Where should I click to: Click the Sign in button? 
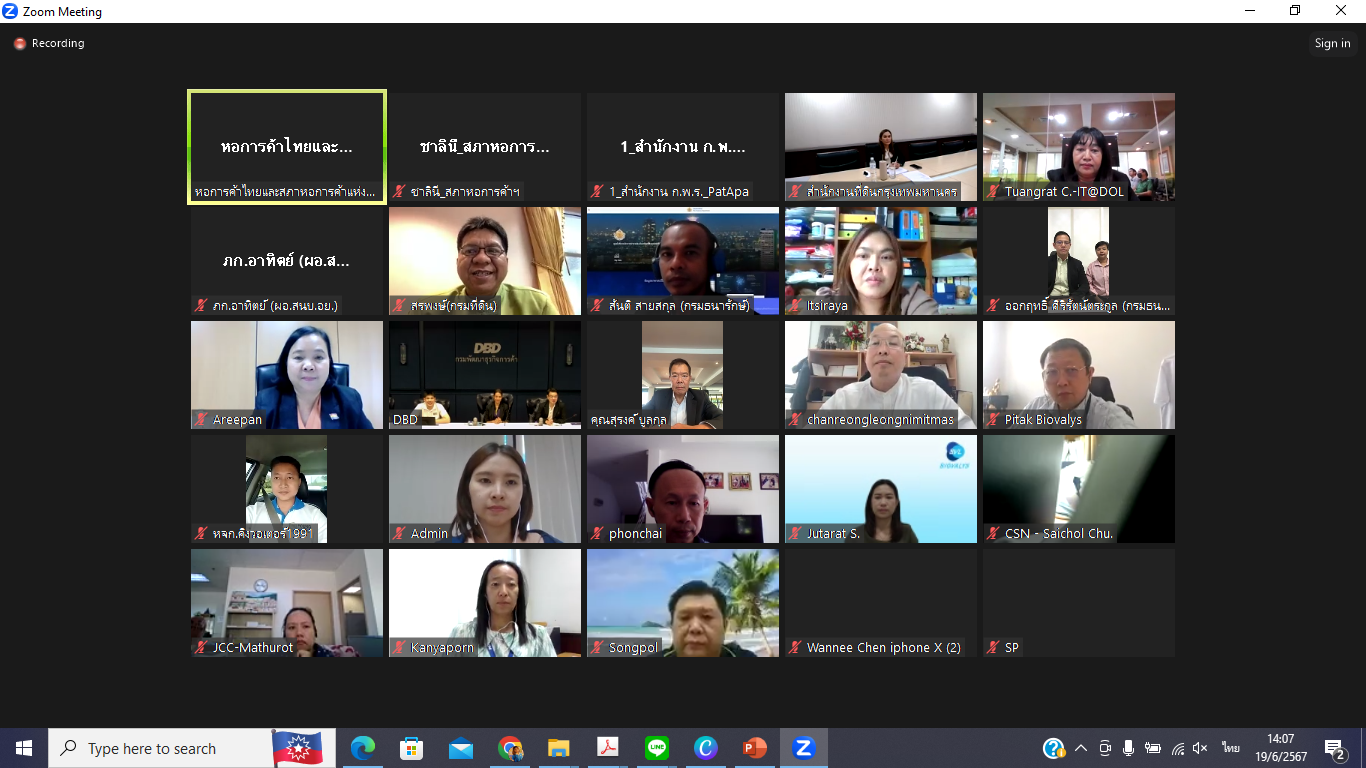[x=1332, y=43]
